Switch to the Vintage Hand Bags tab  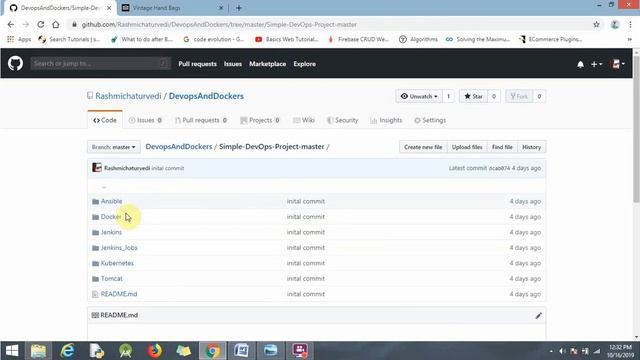pos(171,8)
